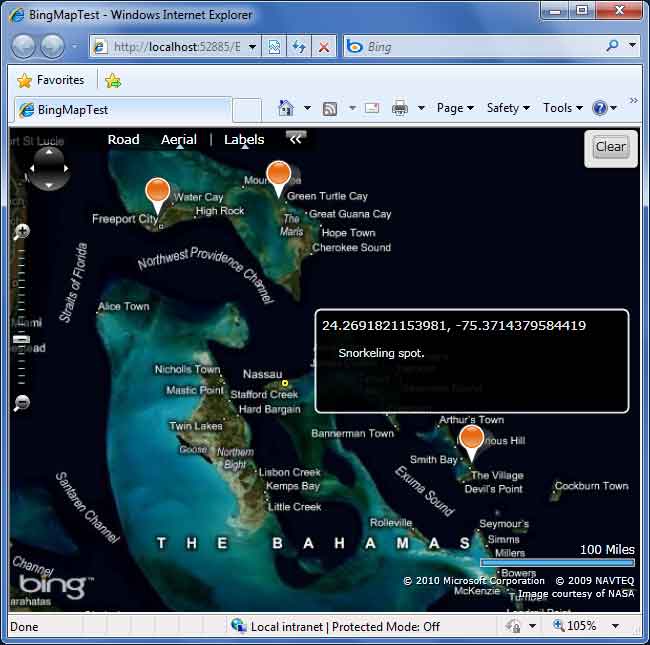The image size is (650, 645).
Task: Click the Cockburn Town map label
Action: pyautogui.click(x=592, y=486)
